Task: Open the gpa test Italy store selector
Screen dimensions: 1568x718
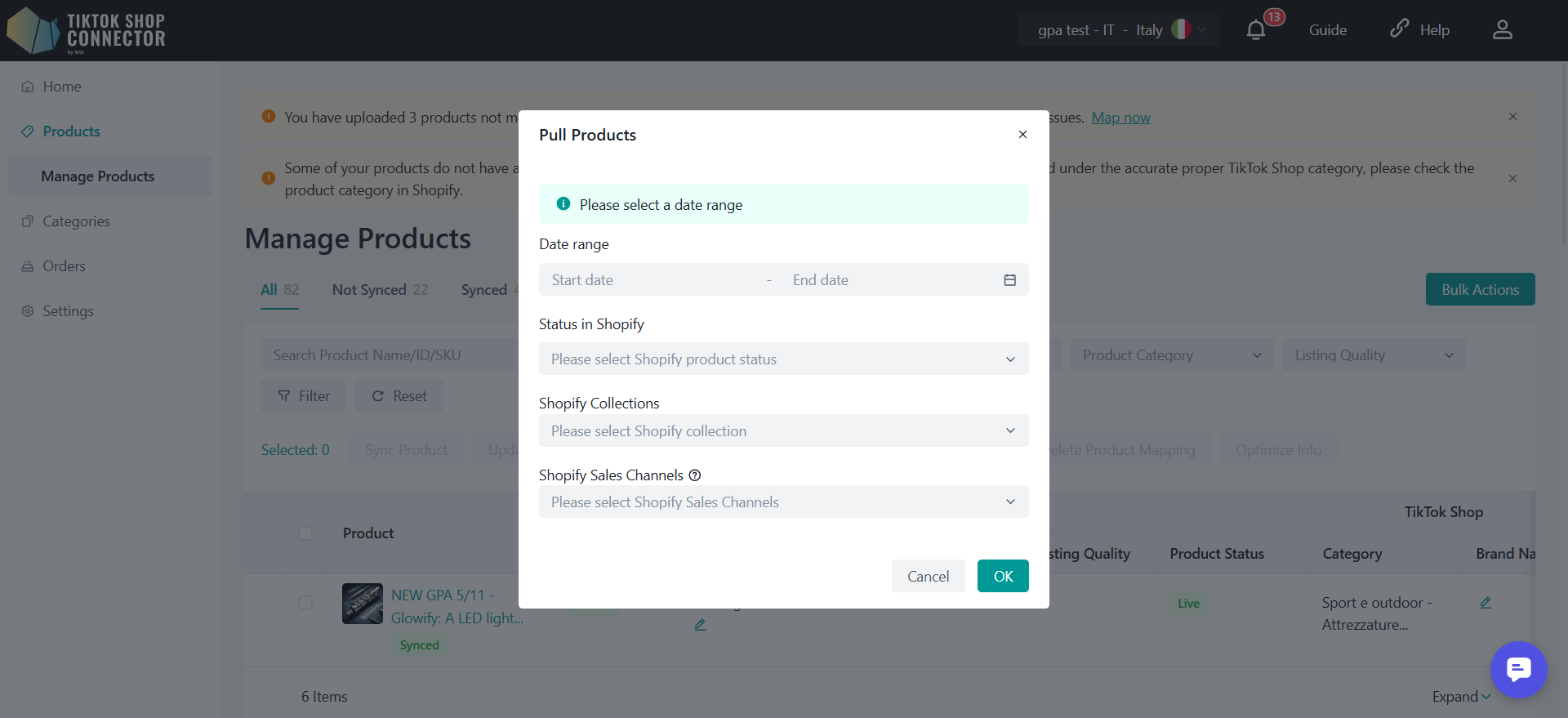Action: 1118,30
